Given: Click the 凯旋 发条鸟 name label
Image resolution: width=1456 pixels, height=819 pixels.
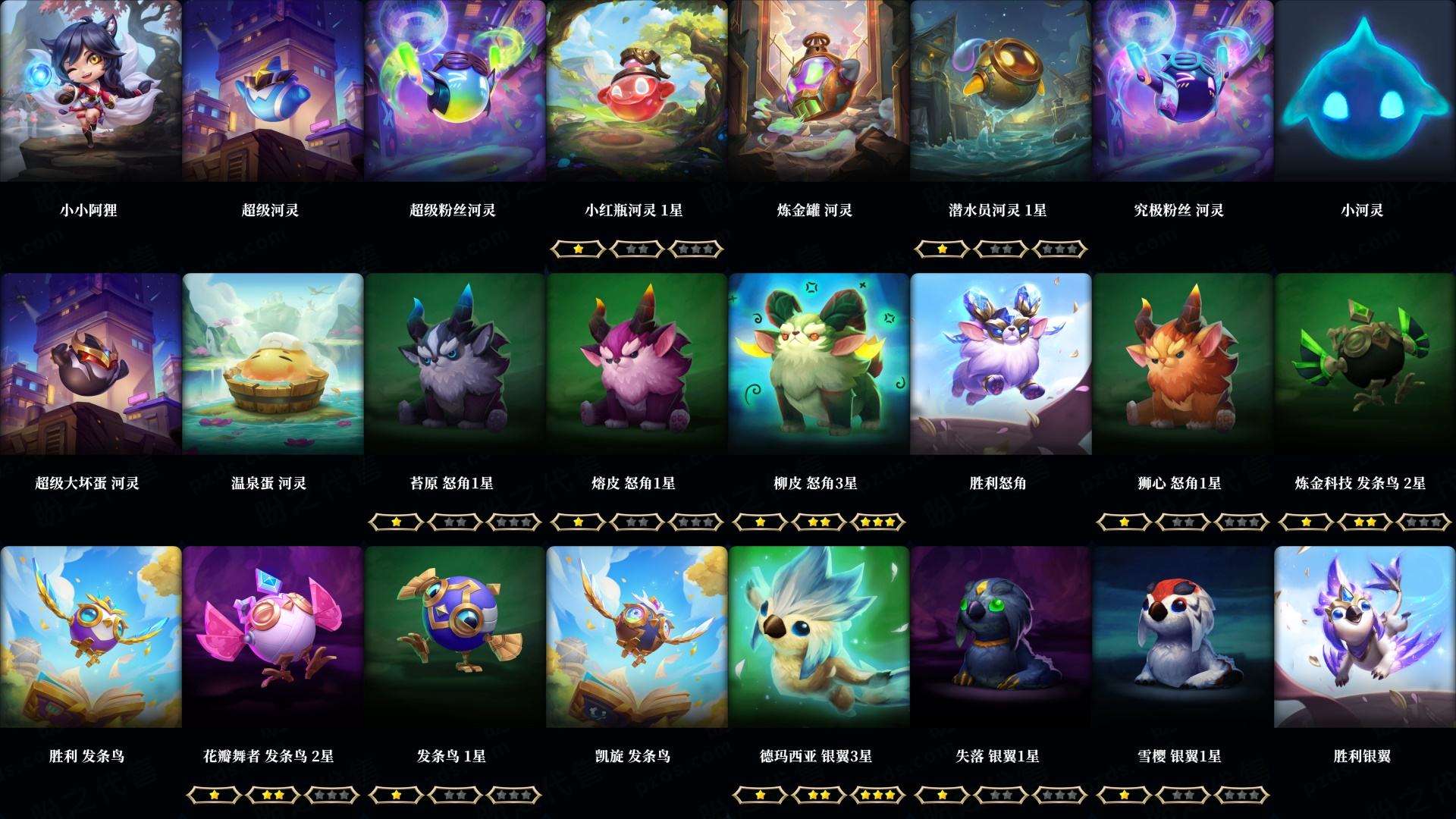Looking at the screenshot, I should pos(633,756).
